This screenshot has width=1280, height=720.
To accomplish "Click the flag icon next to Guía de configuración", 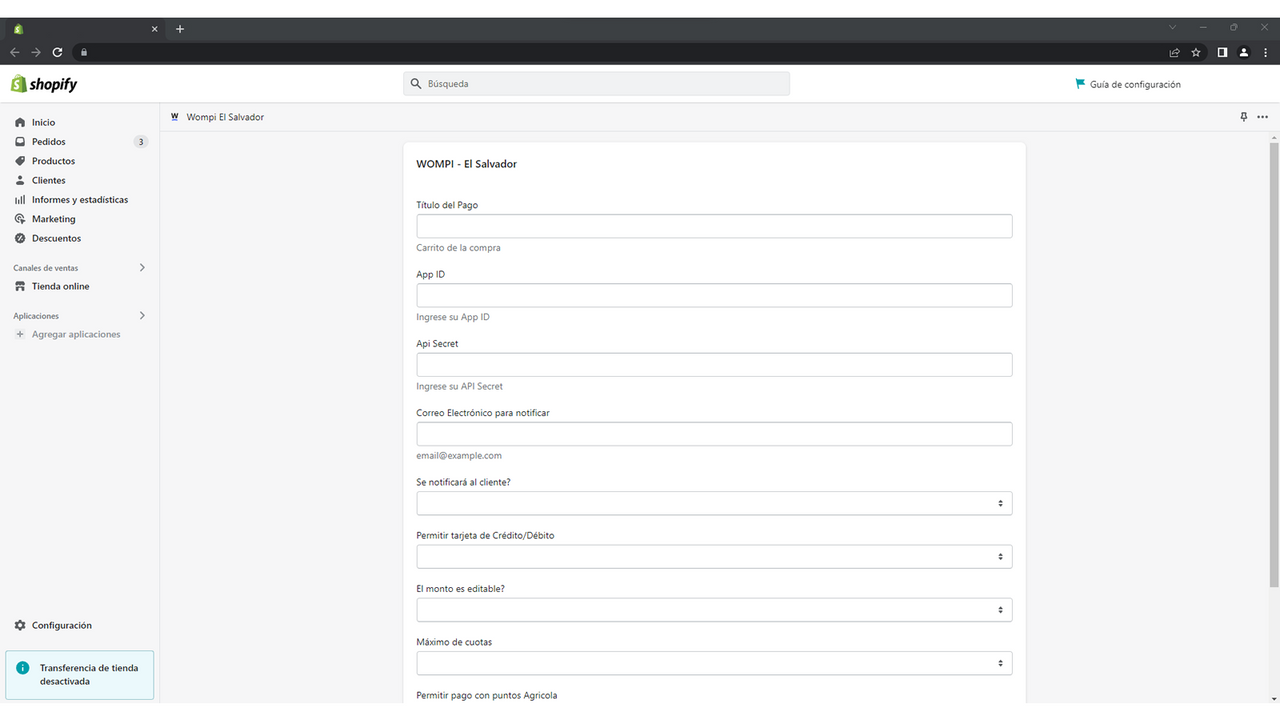I will coord(1080,84).
